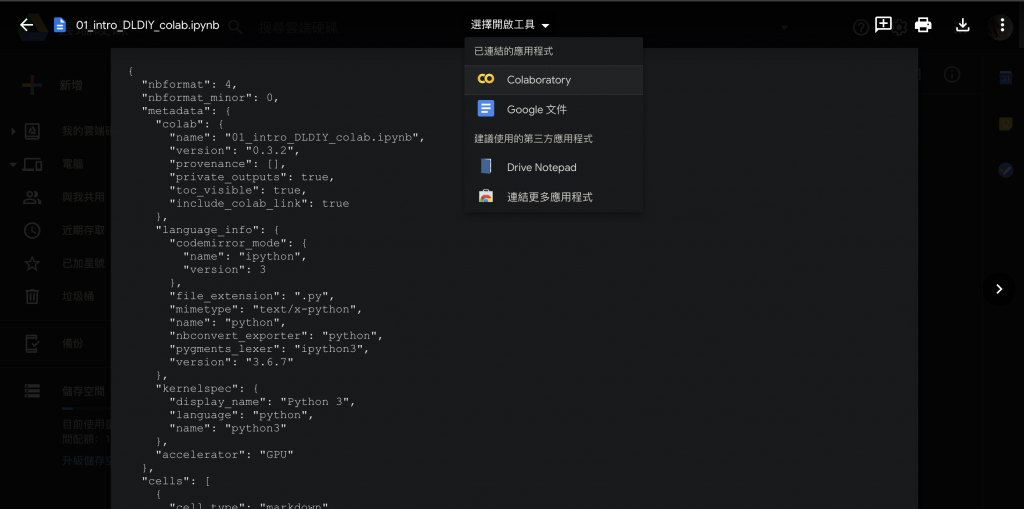Screen dimensions: 1024x509
Task: Click the "cells": [ line
Action: point(176,481)
